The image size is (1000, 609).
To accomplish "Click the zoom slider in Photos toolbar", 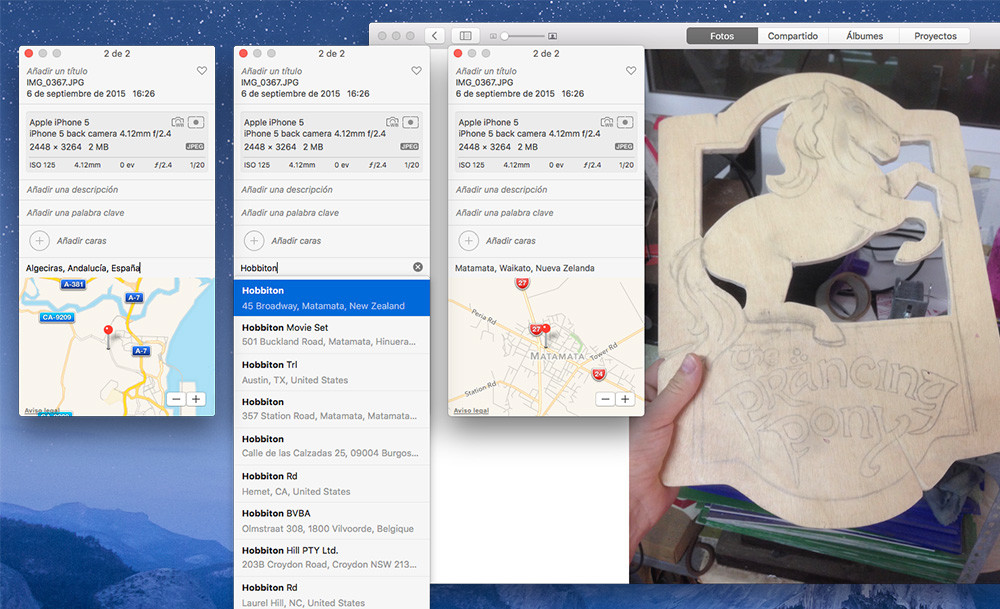I will coord(522,36).
